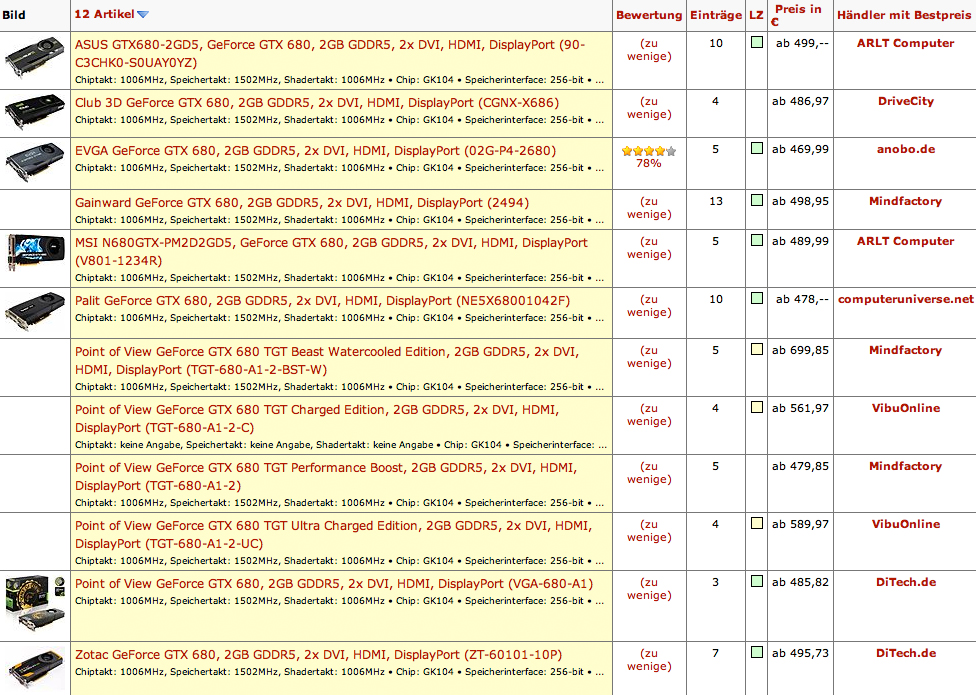Click the price ab 495,73
The image size is (976, 695).
[800, 653]
